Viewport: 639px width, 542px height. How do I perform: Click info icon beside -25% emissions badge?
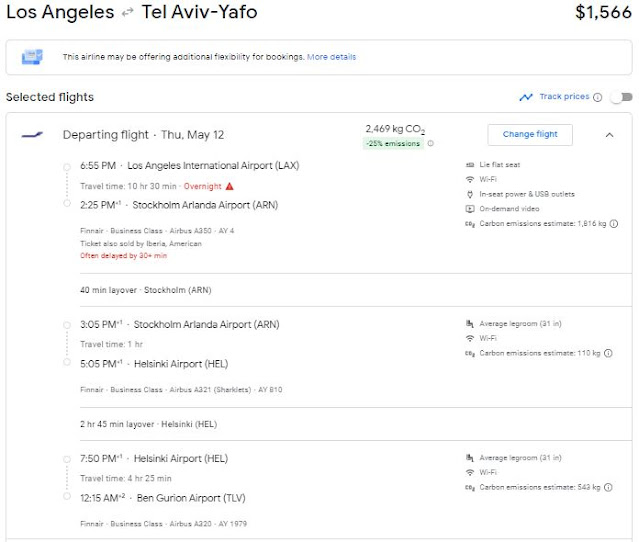point(431,144)
